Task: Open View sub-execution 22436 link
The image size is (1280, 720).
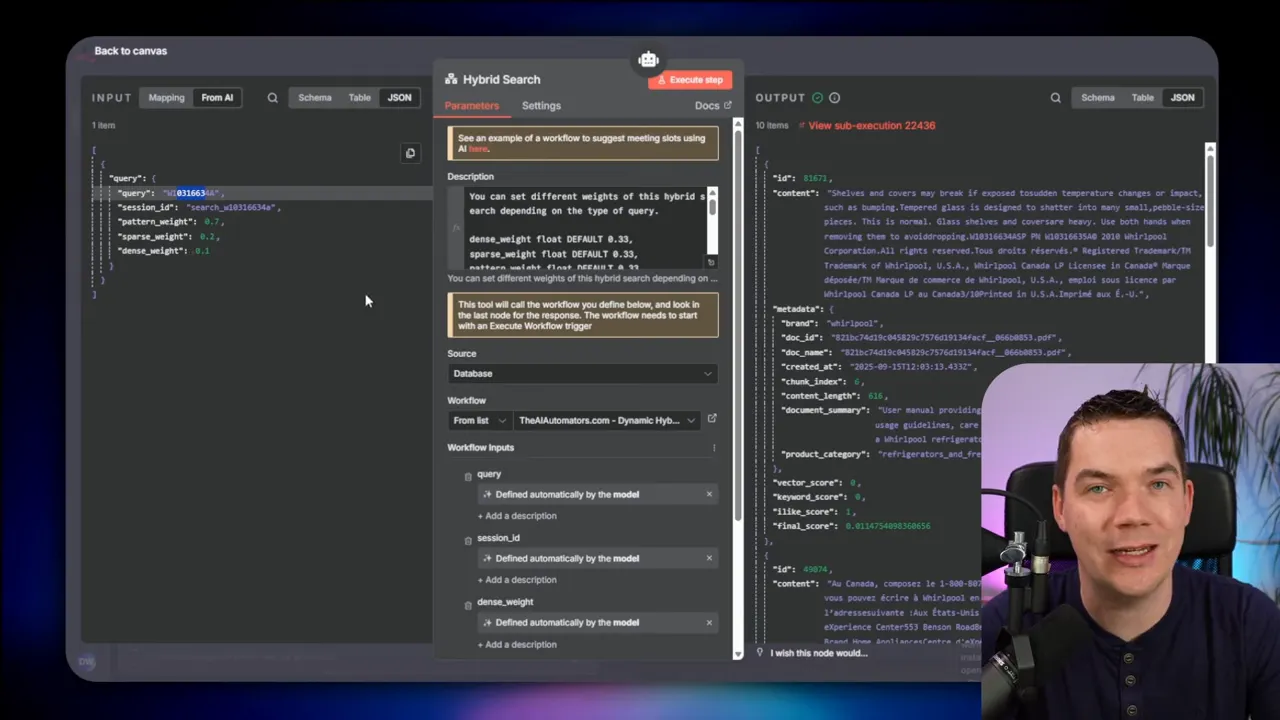Action: click(x=871, y=126)
